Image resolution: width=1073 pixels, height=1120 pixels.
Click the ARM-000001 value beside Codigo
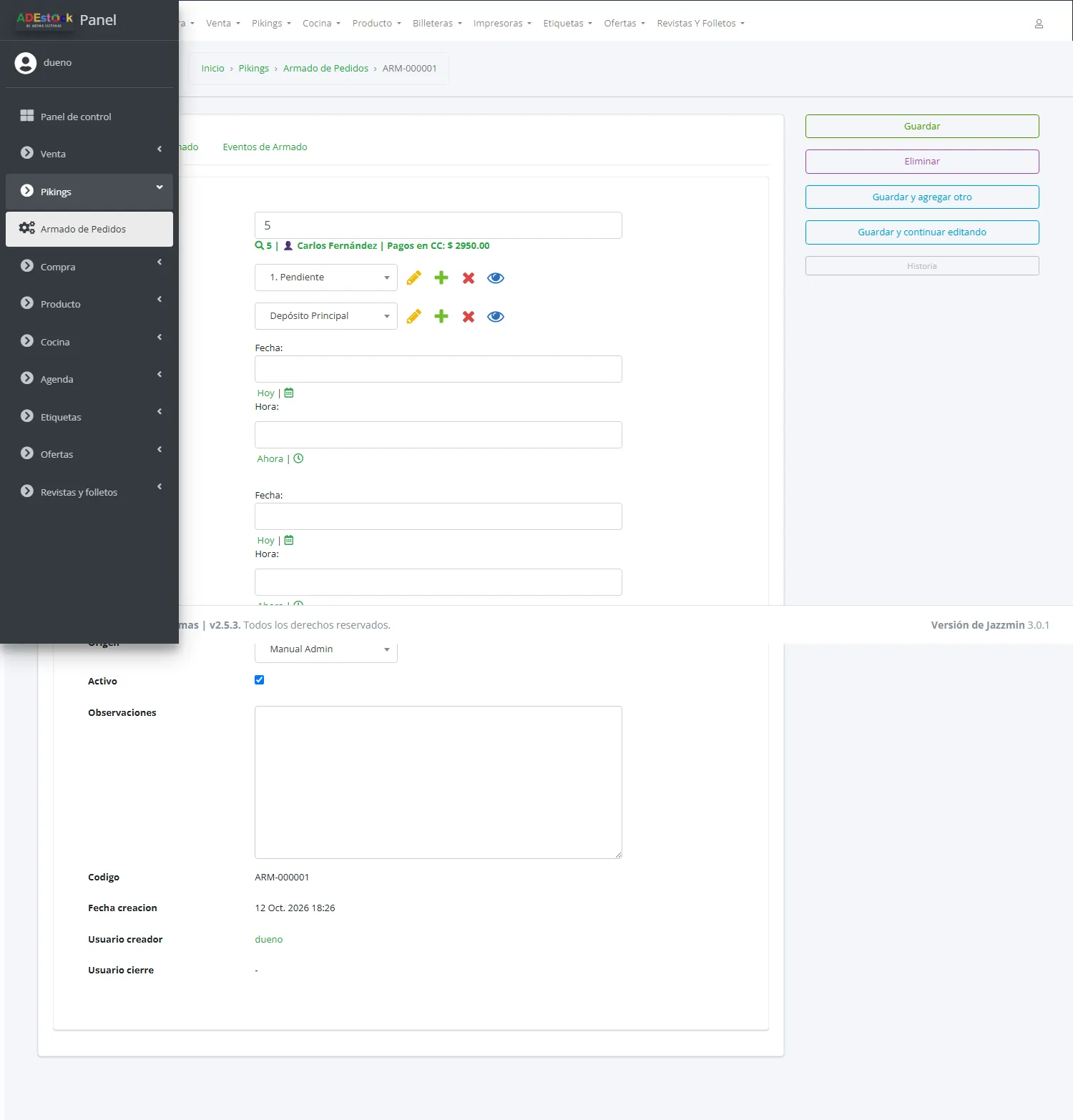(x=282, y=877)
